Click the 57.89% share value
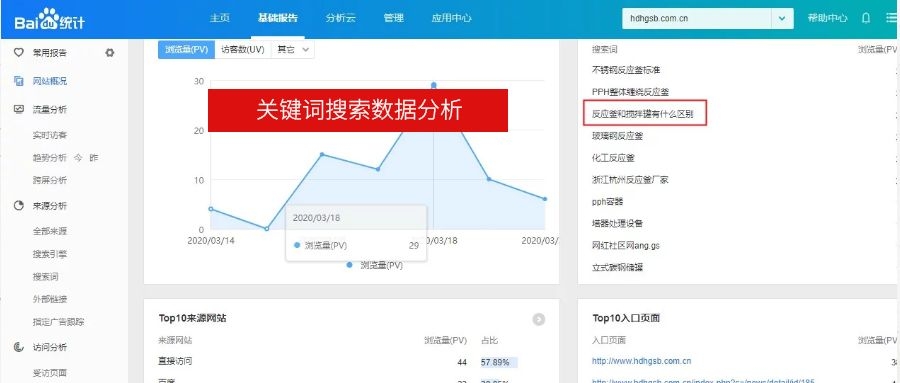The width and height of the screenshot is (900, 383). point(495,362)
